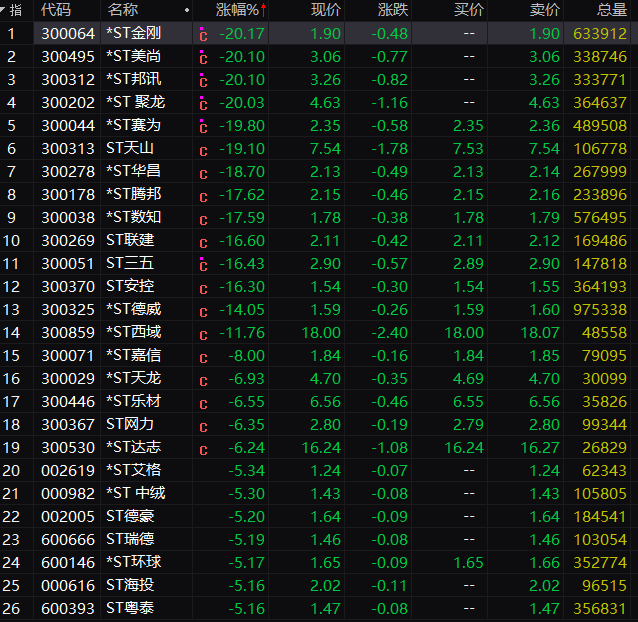Click the C marker icon for ST天山
The image size is (638, 622).
click(x=203, y=149)
